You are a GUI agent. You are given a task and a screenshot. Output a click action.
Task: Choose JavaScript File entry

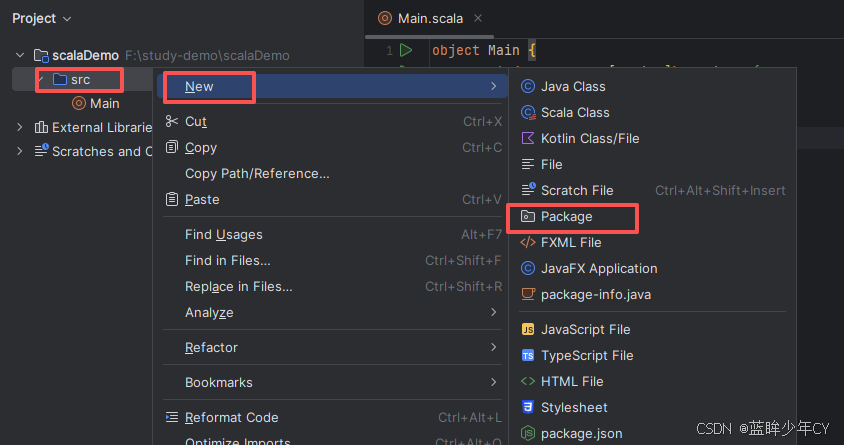coord(652,329)
